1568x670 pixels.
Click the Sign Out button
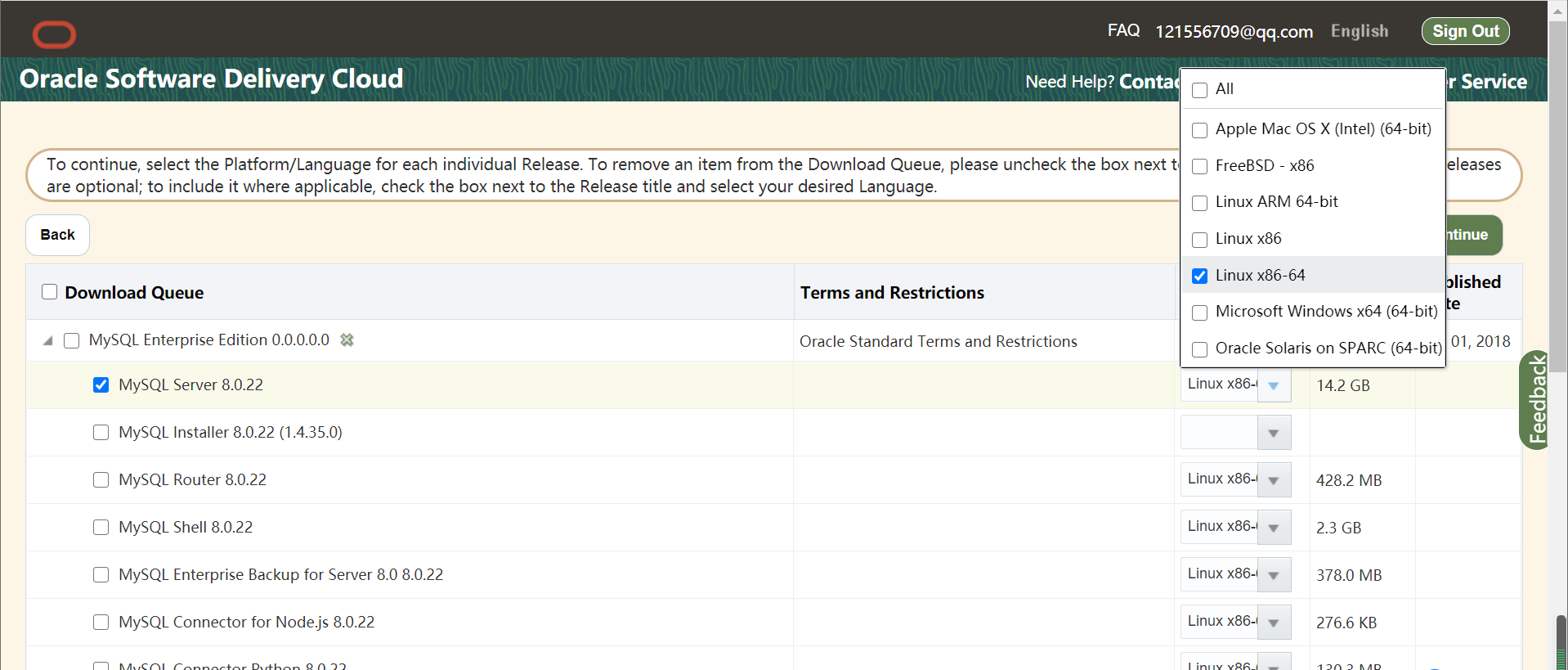(x=1465, y=31)
